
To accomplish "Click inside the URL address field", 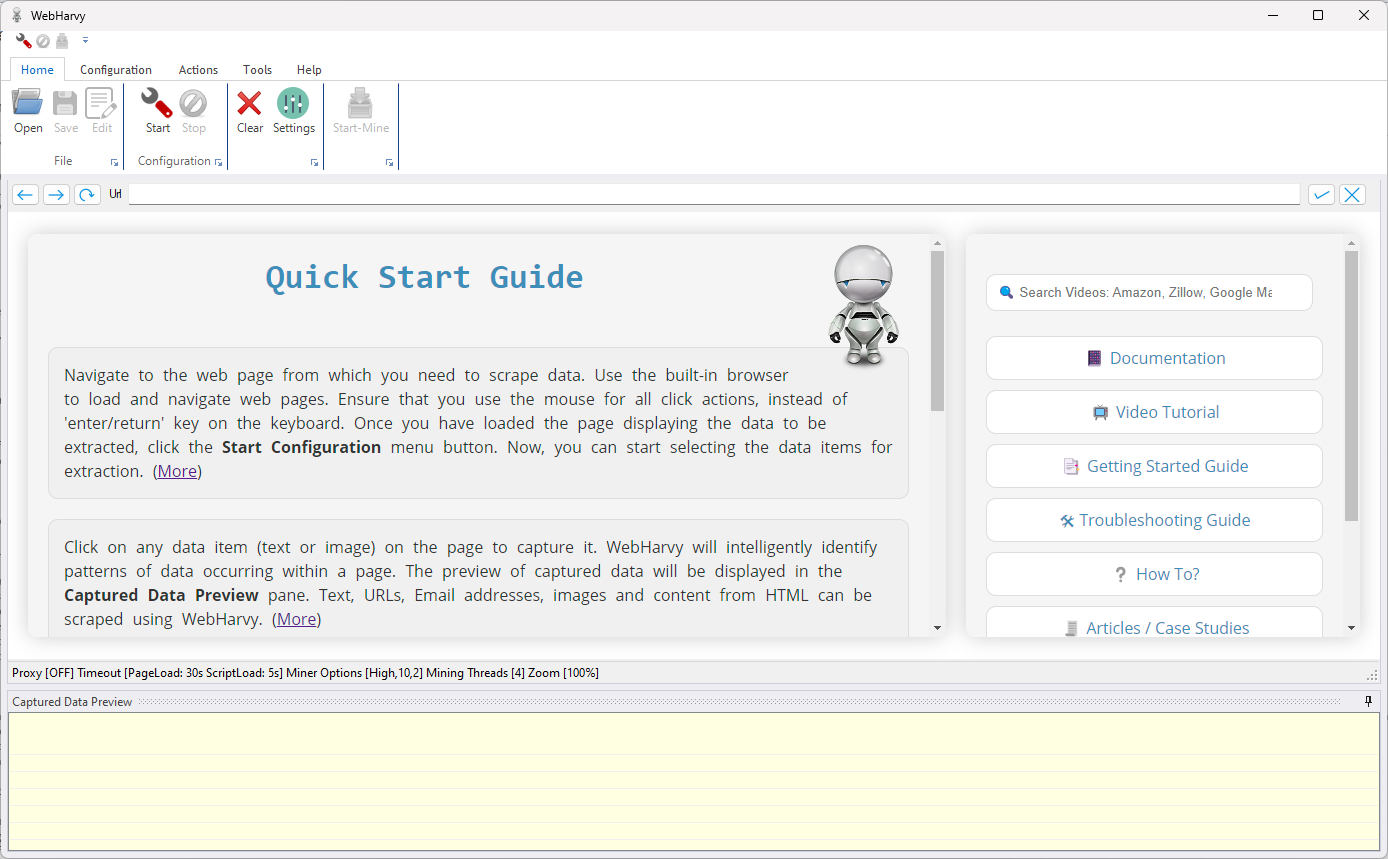I will click(700, 193).
